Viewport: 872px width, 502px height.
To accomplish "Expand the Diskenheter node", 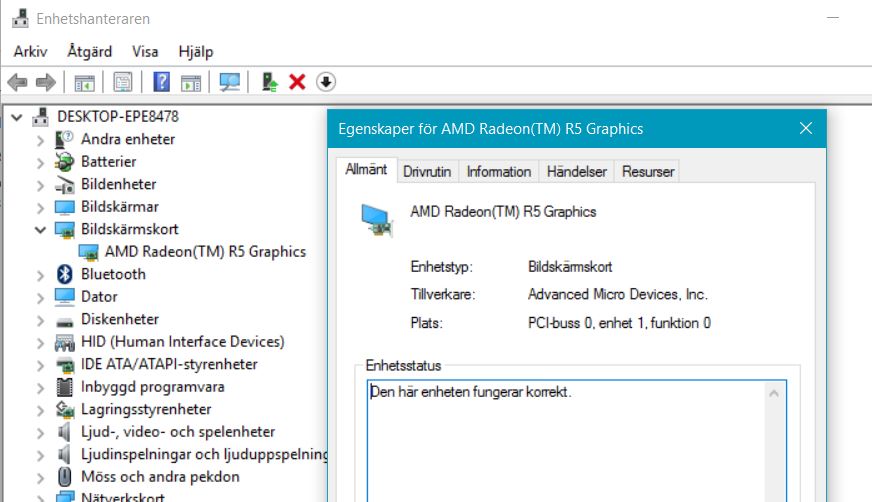I will coord(40,320).
